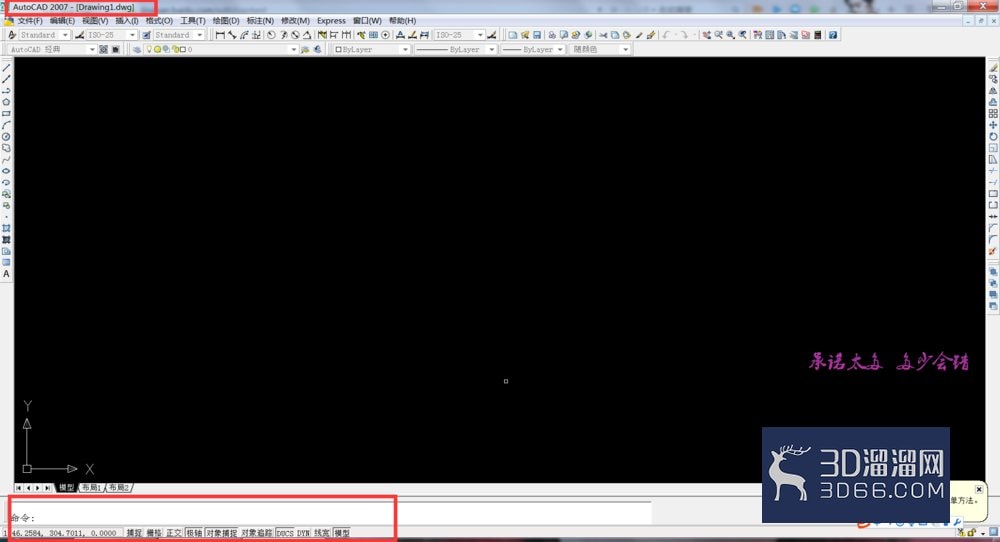Toggle 线宽 lineweight display in status bar
This screenshot has width=1000, height=542.
[322, 532]
